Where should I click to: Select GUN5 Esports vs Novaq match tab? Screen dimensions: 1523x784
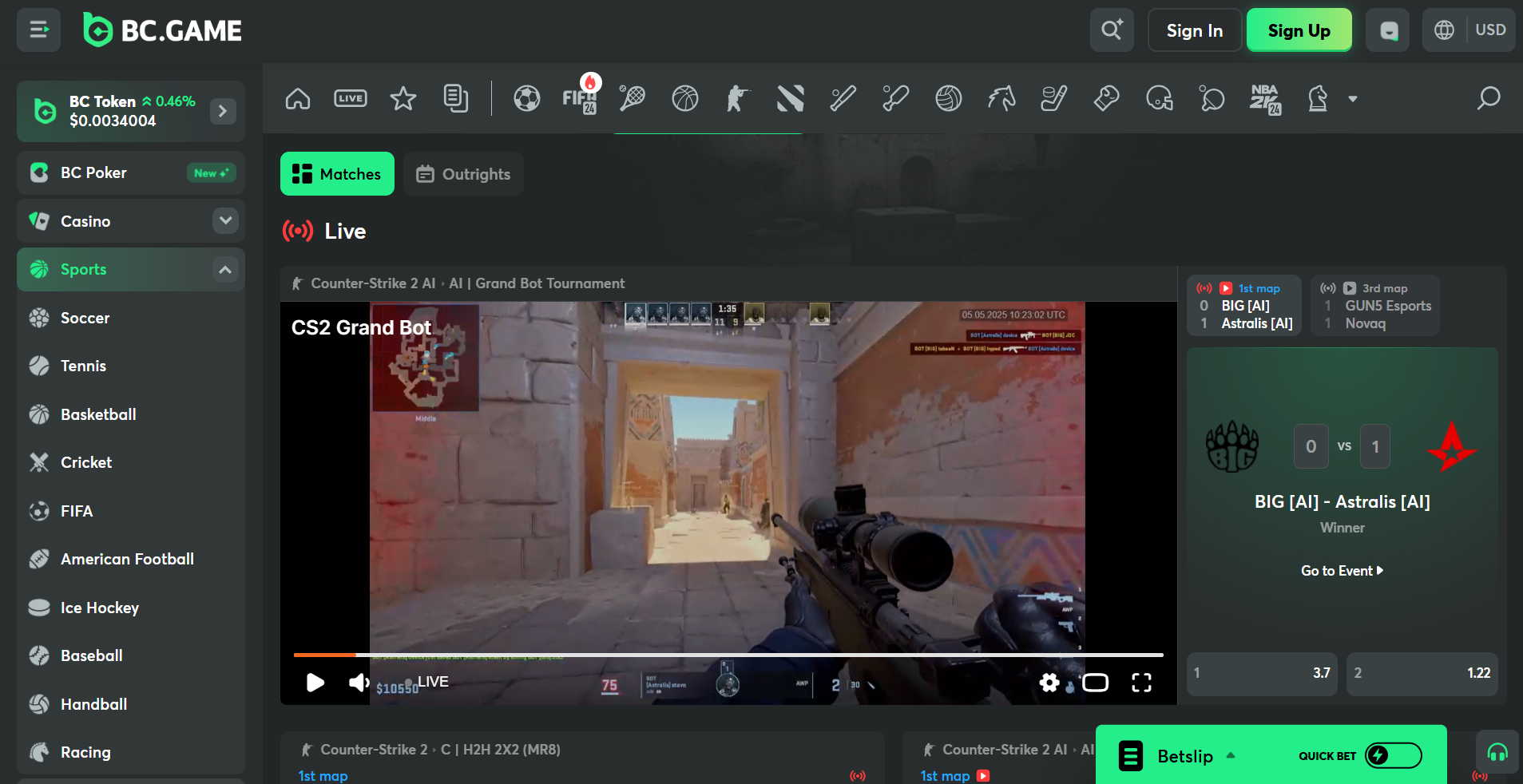(1375, 306)
